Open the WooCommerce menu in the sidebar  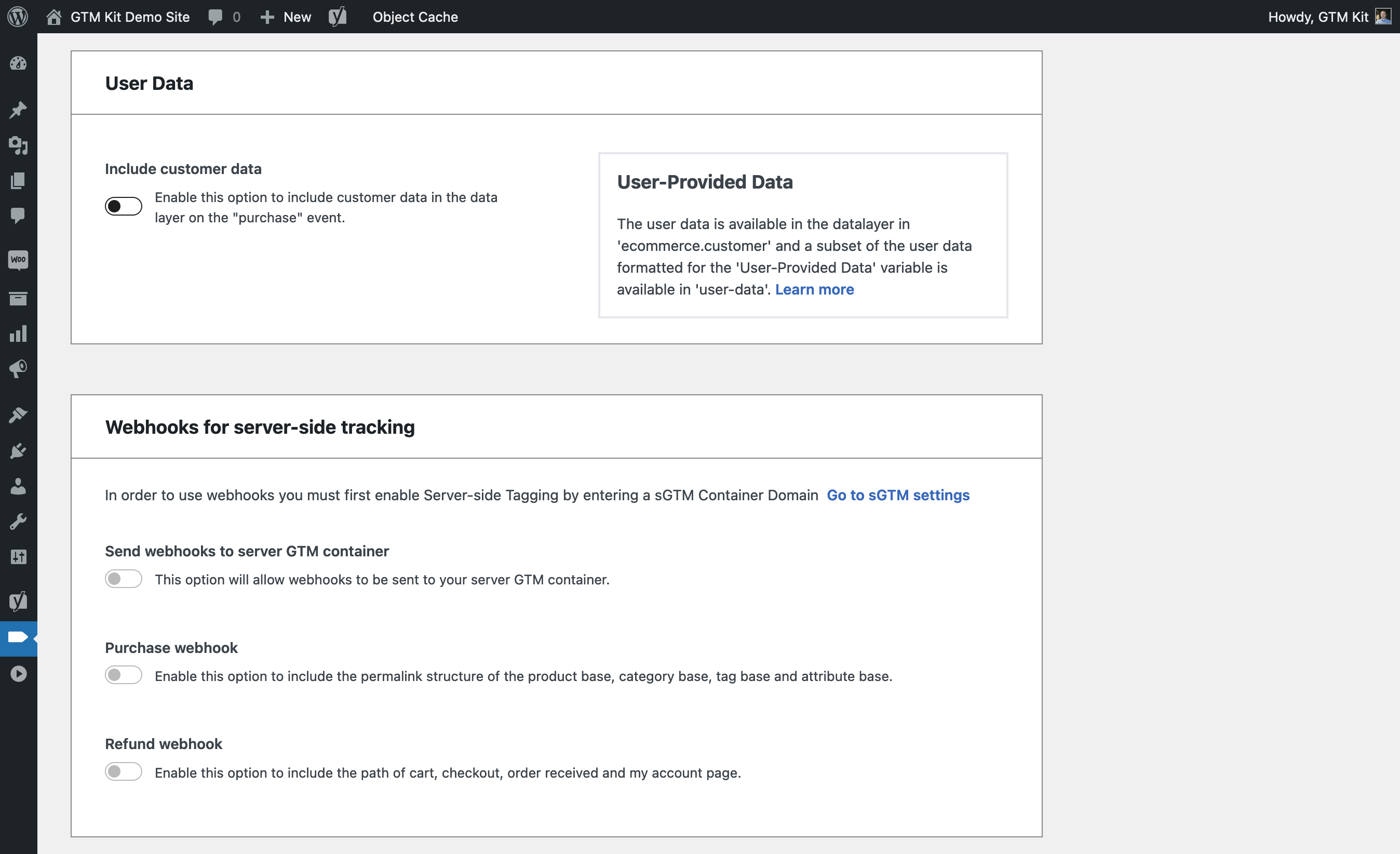[19, 259]
